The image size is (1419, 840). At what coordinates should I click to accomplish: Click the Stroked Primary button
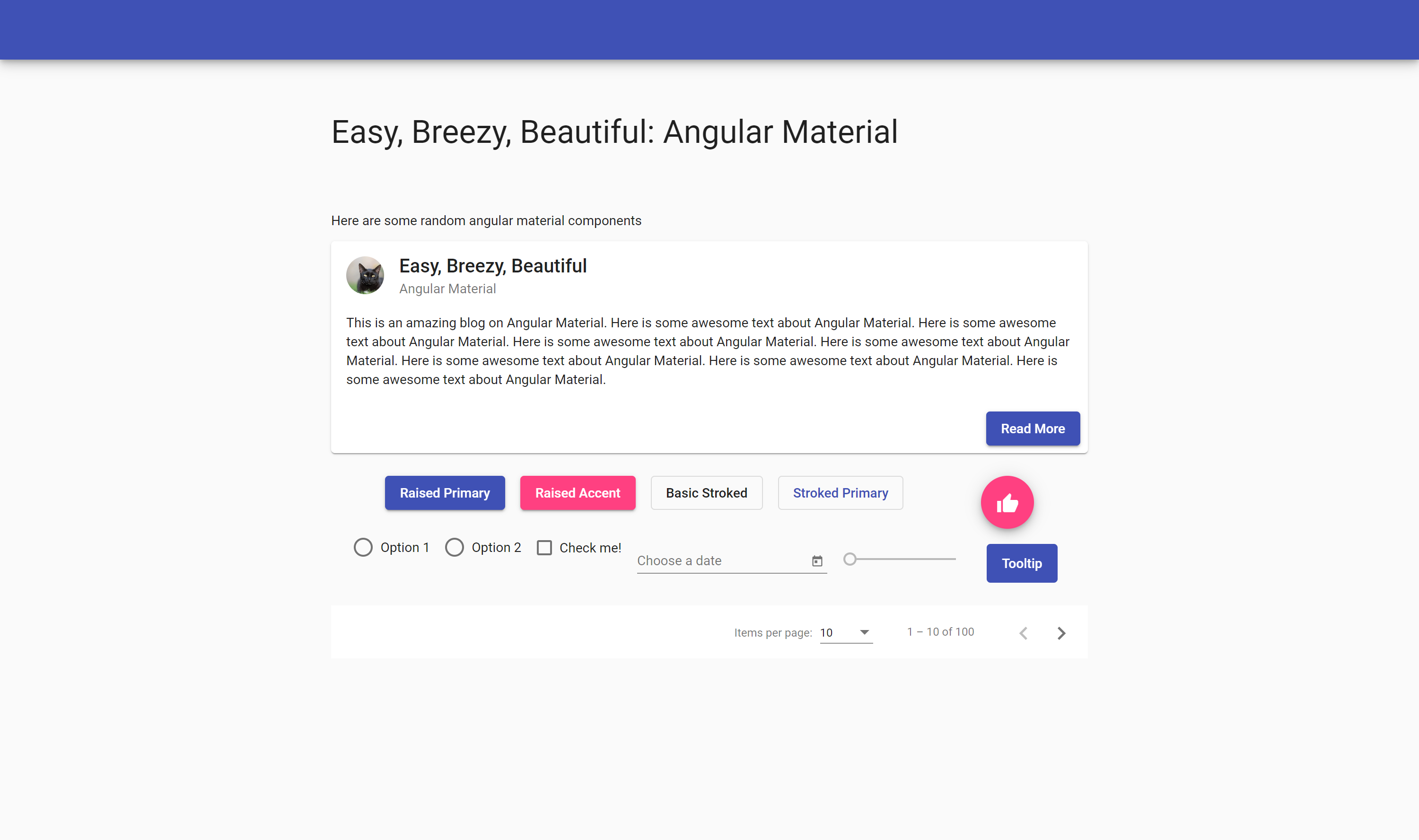click(x=839, y=492)
